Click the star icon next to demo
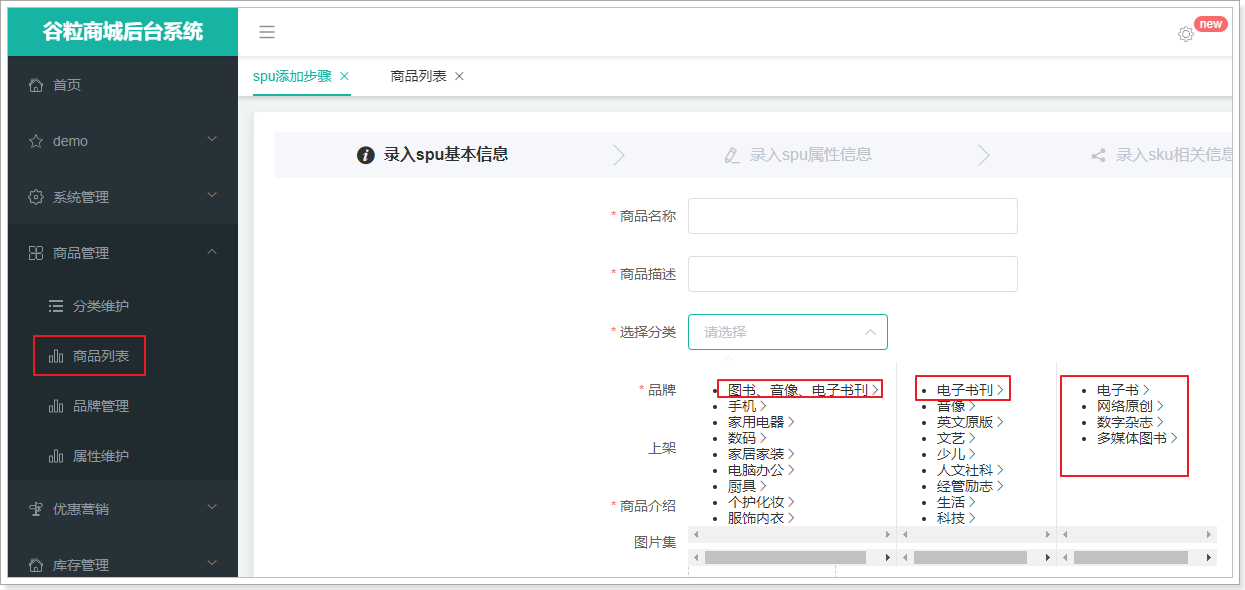 tap(36, 141)
